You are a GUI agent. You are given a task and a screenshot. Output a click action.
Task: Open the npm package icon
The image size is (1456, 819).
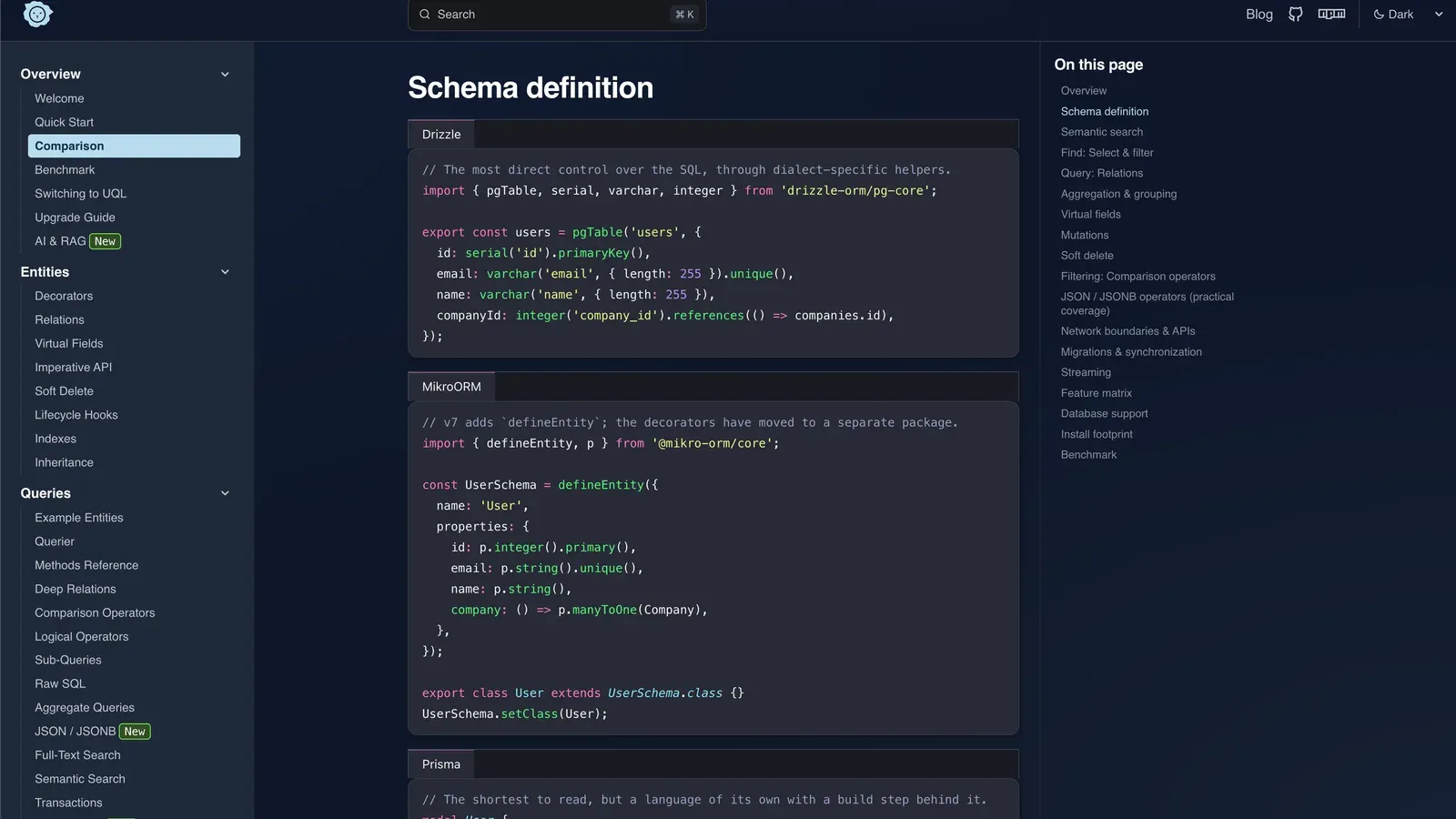pyautogui.click(x=1331, y=15)
